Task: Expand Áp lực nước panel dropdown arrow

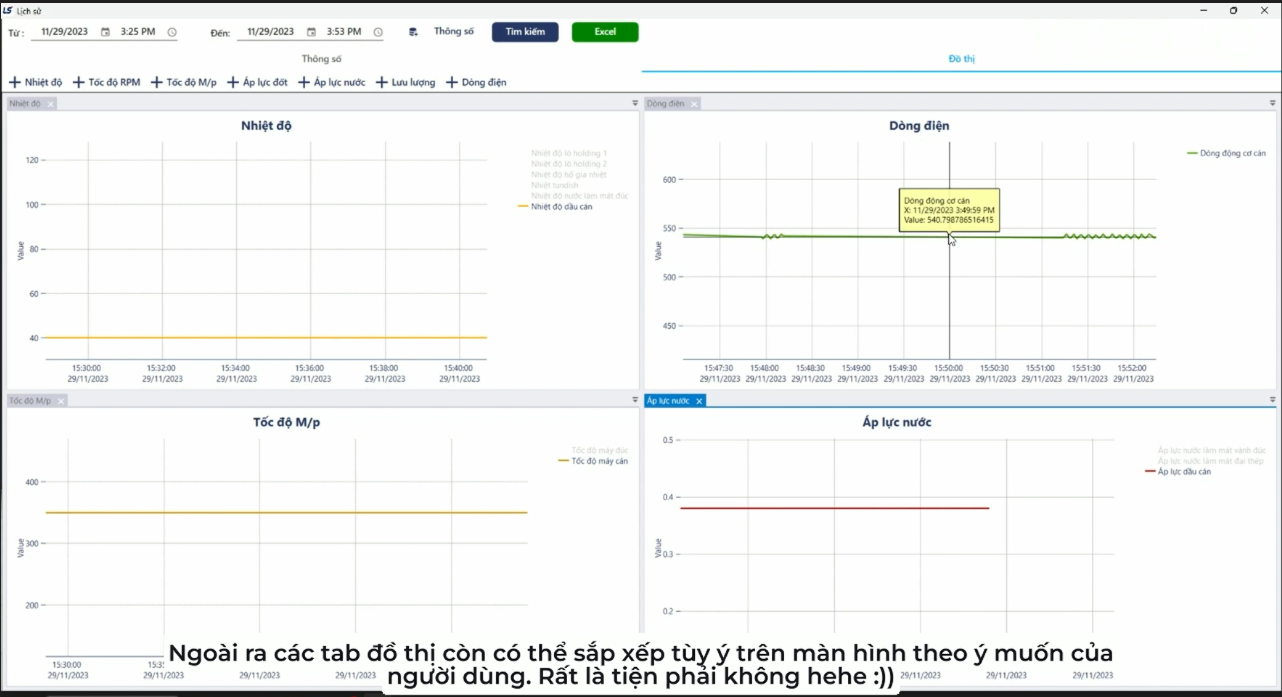Action: click(1272, 400)
